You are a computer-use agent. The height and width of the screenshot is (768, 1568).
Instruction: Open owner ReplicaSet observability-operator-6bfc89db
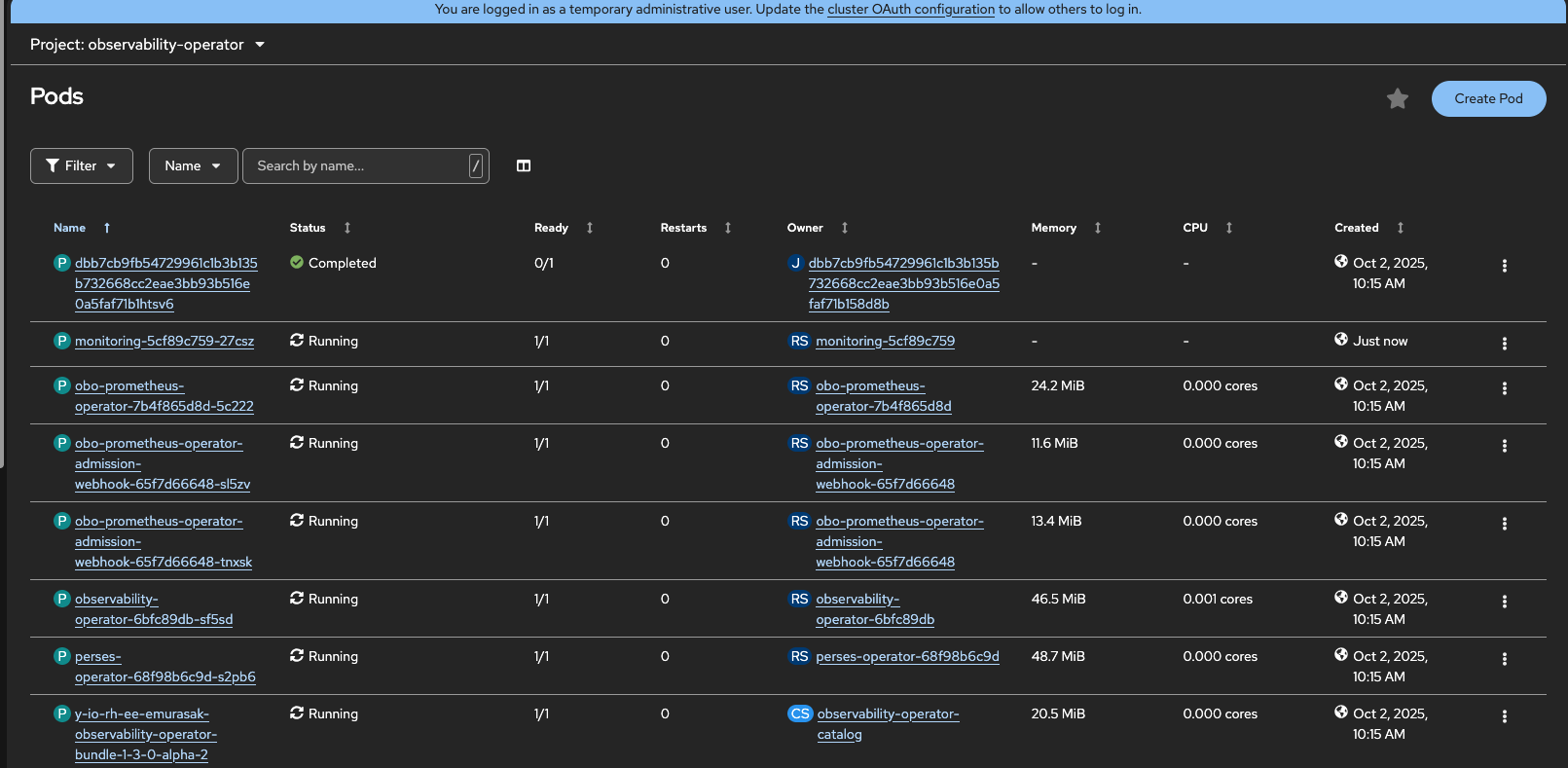tap(875, 609)
